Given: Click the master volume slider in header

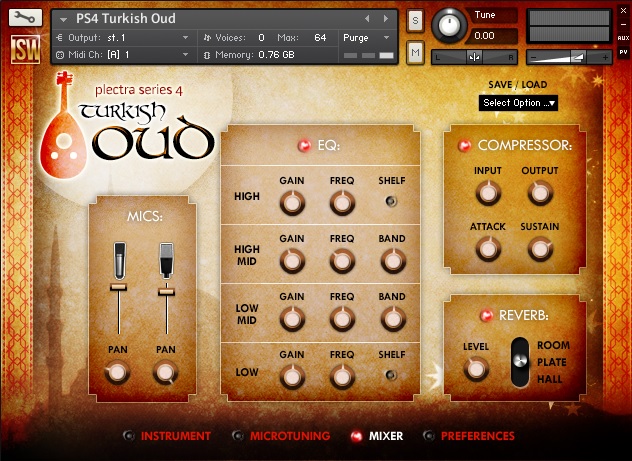Looking at the screenshot, I should pos(569,58).
